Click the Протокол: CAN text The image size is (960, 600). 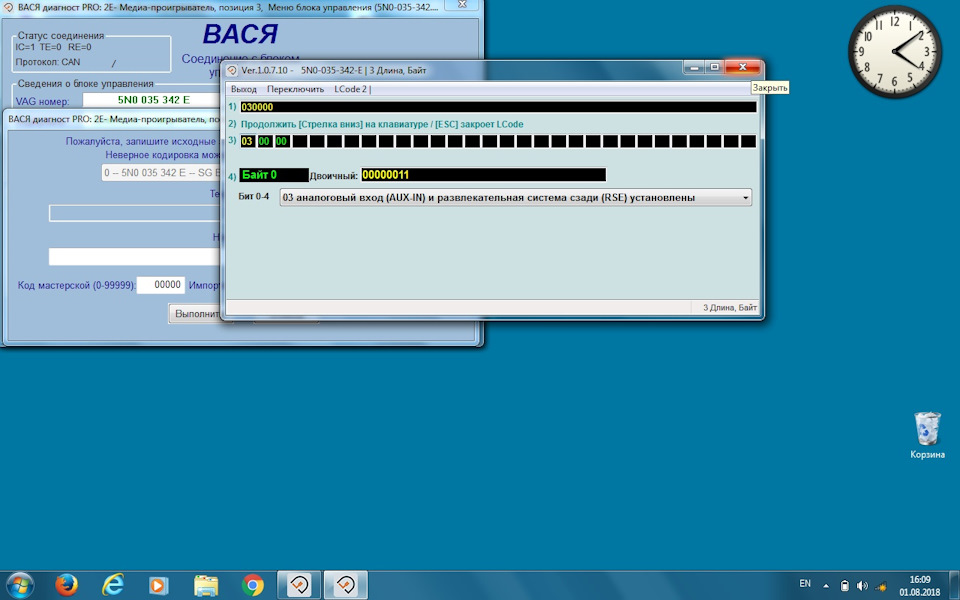pyautogui.click(x=48, y=62)
